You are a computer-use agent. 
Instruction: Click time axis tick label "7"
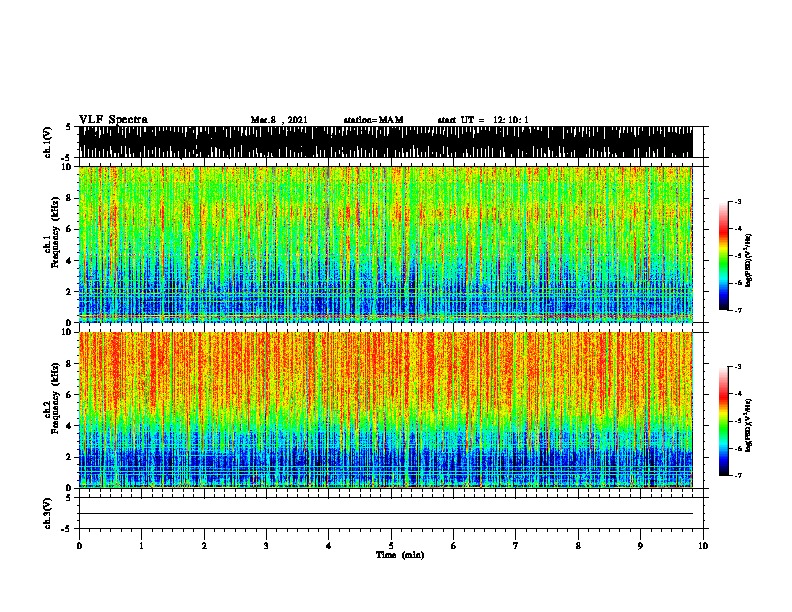pyautogui.click(x=516, y=546)
